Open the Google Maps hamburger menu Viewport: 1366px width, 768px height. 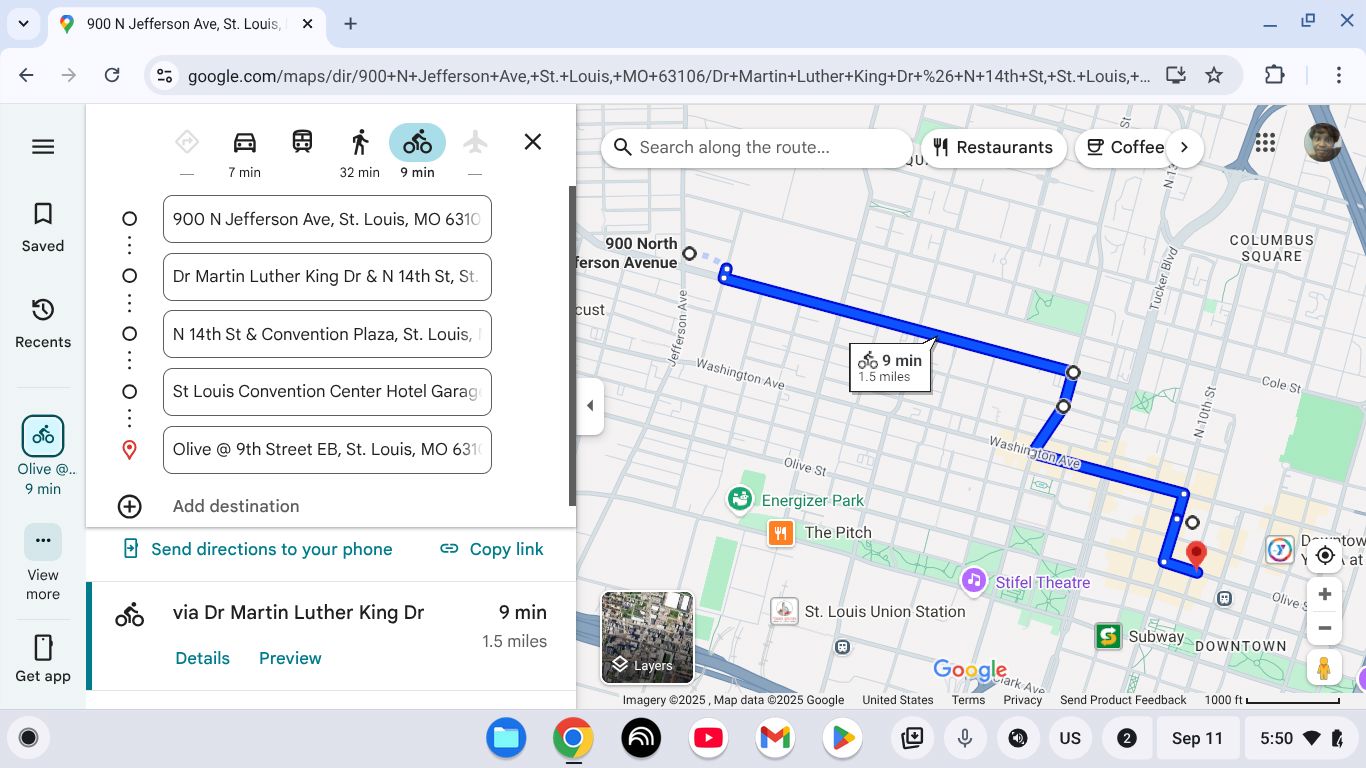(43, 147)
